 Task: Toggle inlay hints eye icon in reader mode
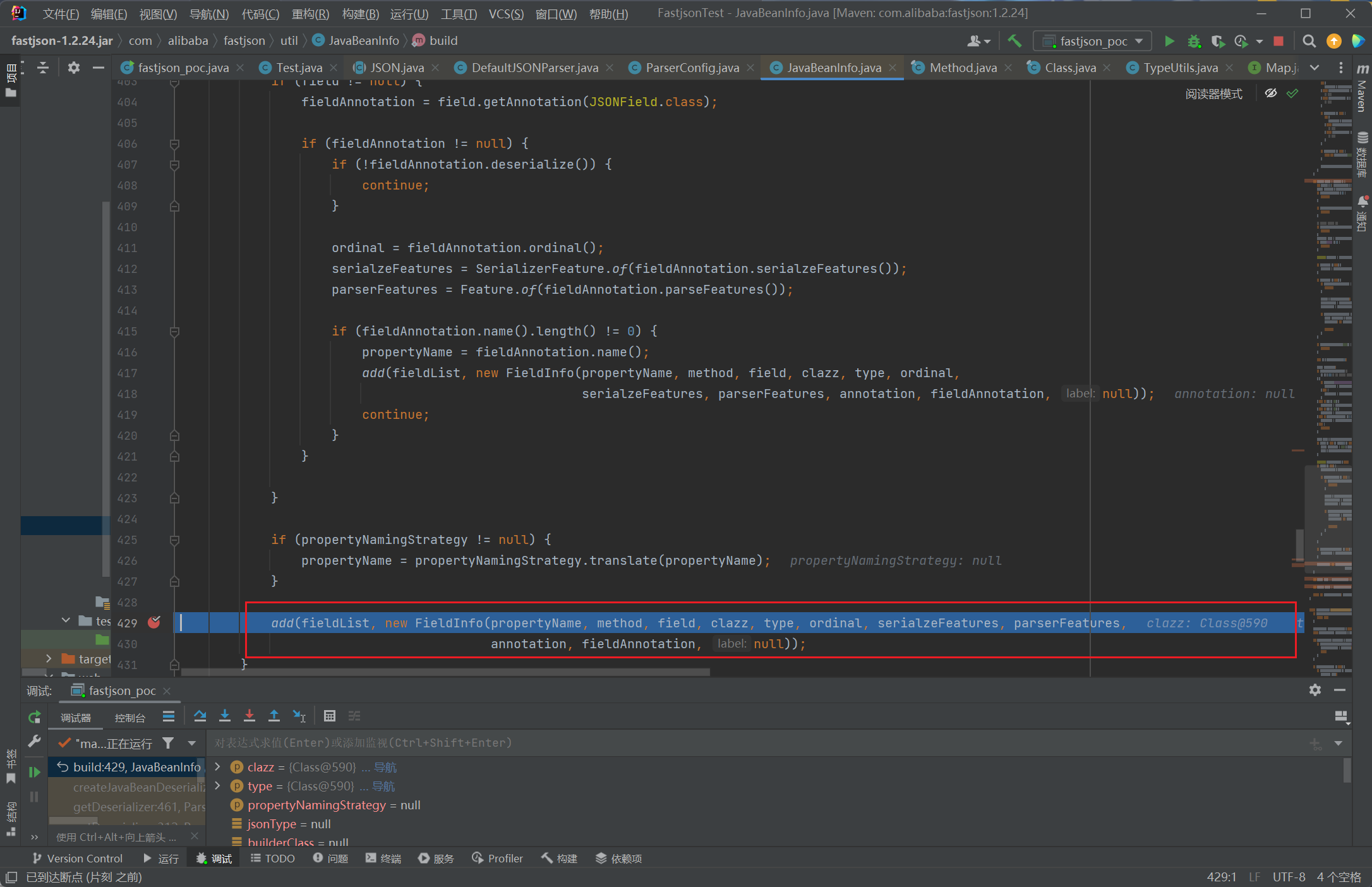[1271, 94]
